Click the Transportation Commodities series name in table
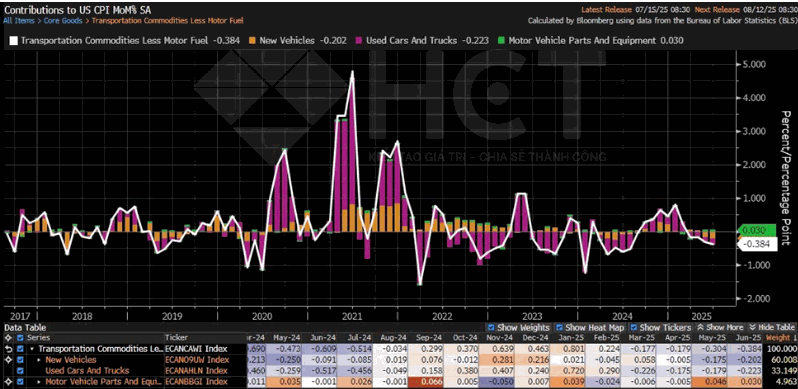 100,349
